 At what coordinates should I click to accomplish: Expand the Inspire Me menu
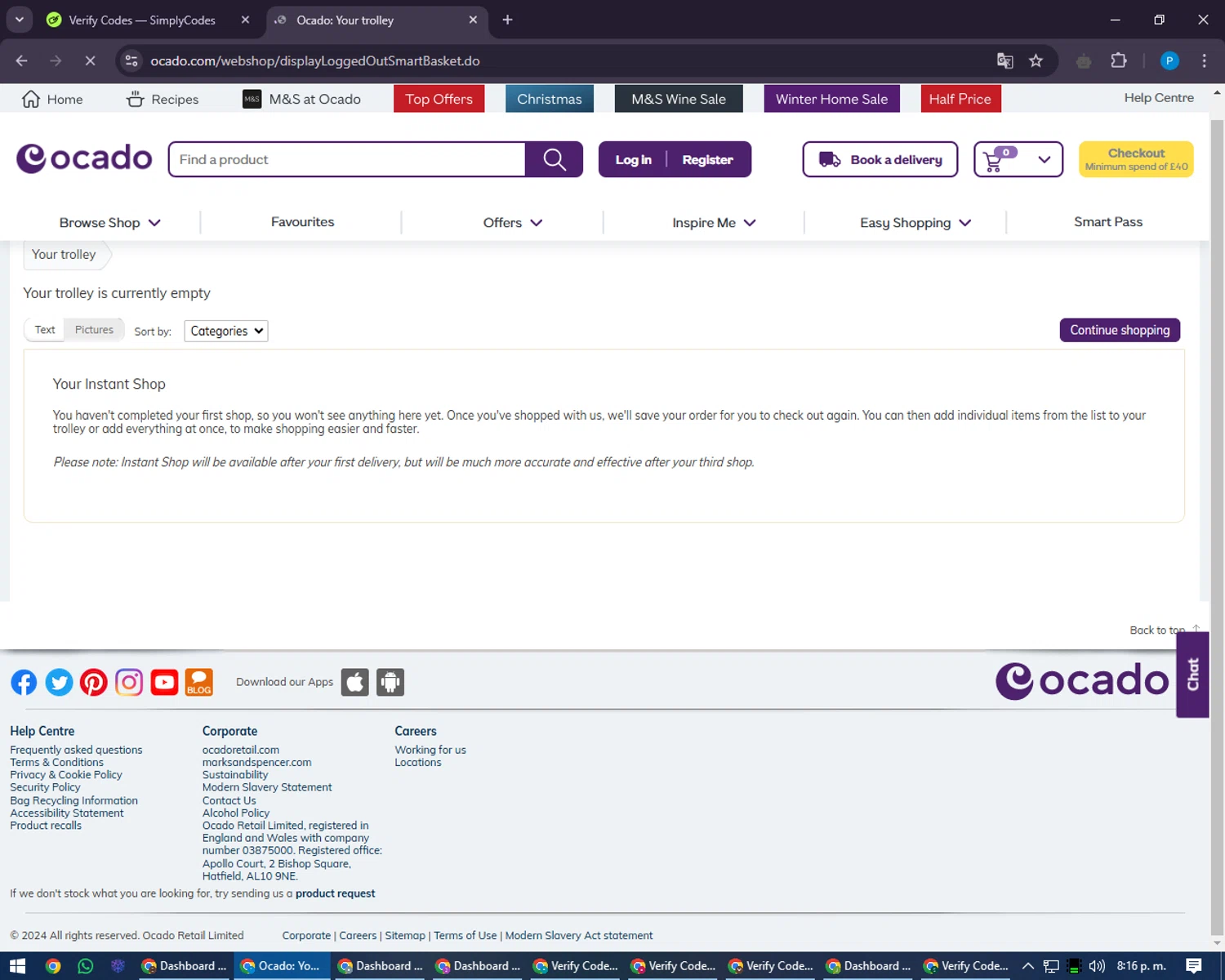[715, 222]
